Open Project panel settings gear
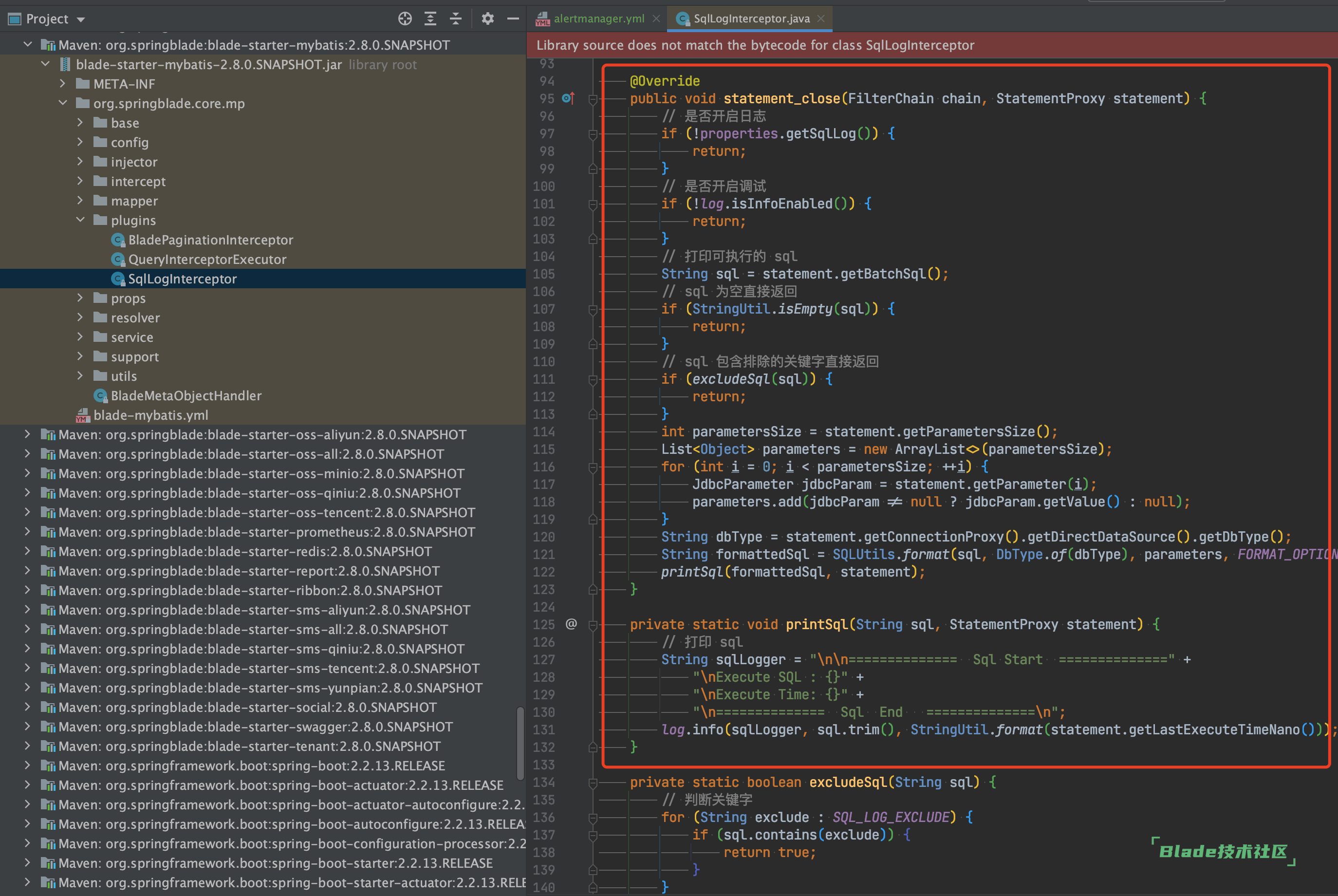 (x=487, y=19)
